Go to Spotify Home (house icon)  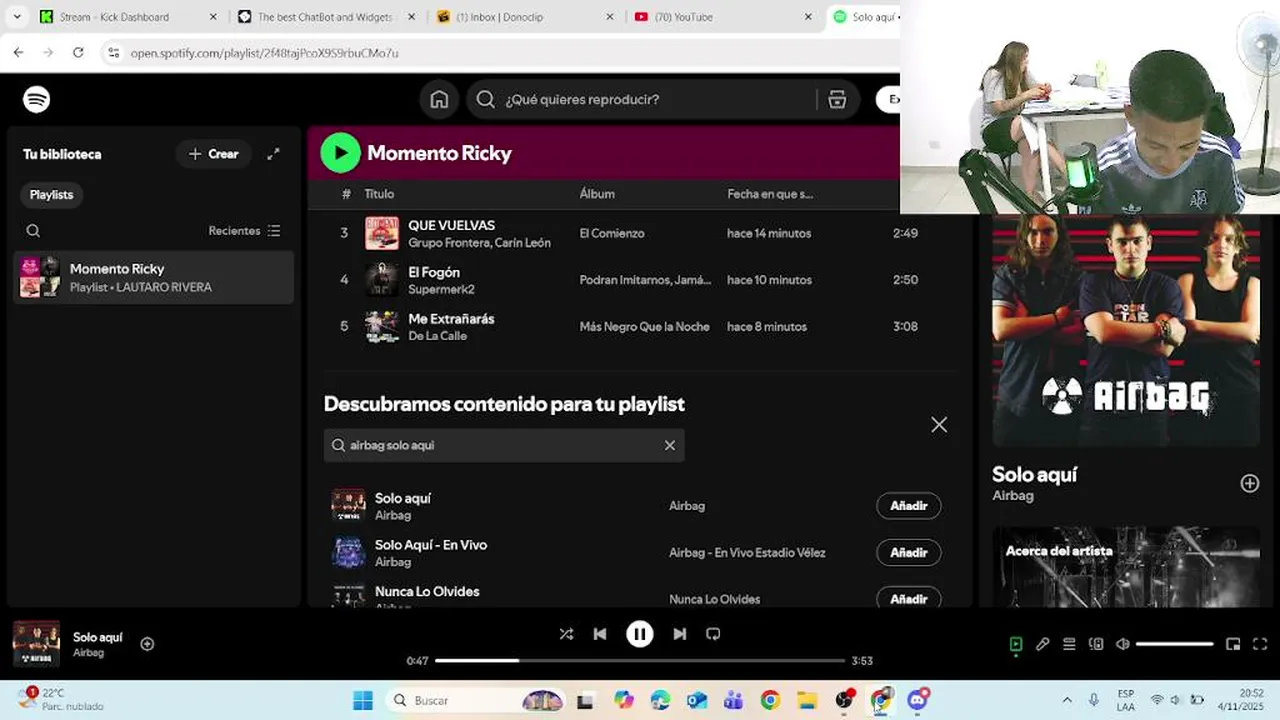click(x=439, y=99)
